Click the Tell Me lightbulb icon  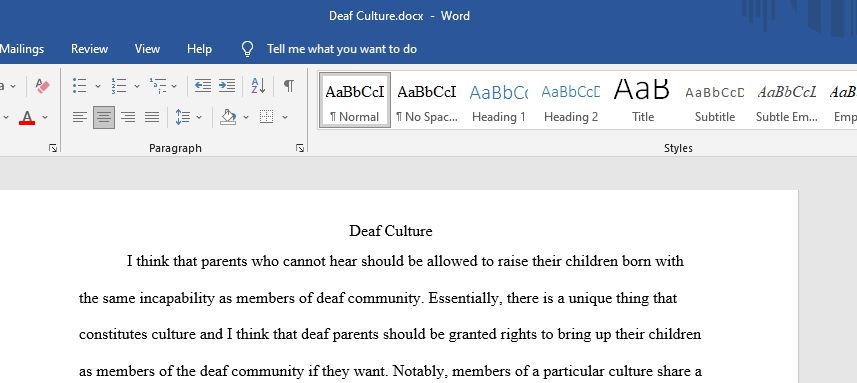[248, 49]
